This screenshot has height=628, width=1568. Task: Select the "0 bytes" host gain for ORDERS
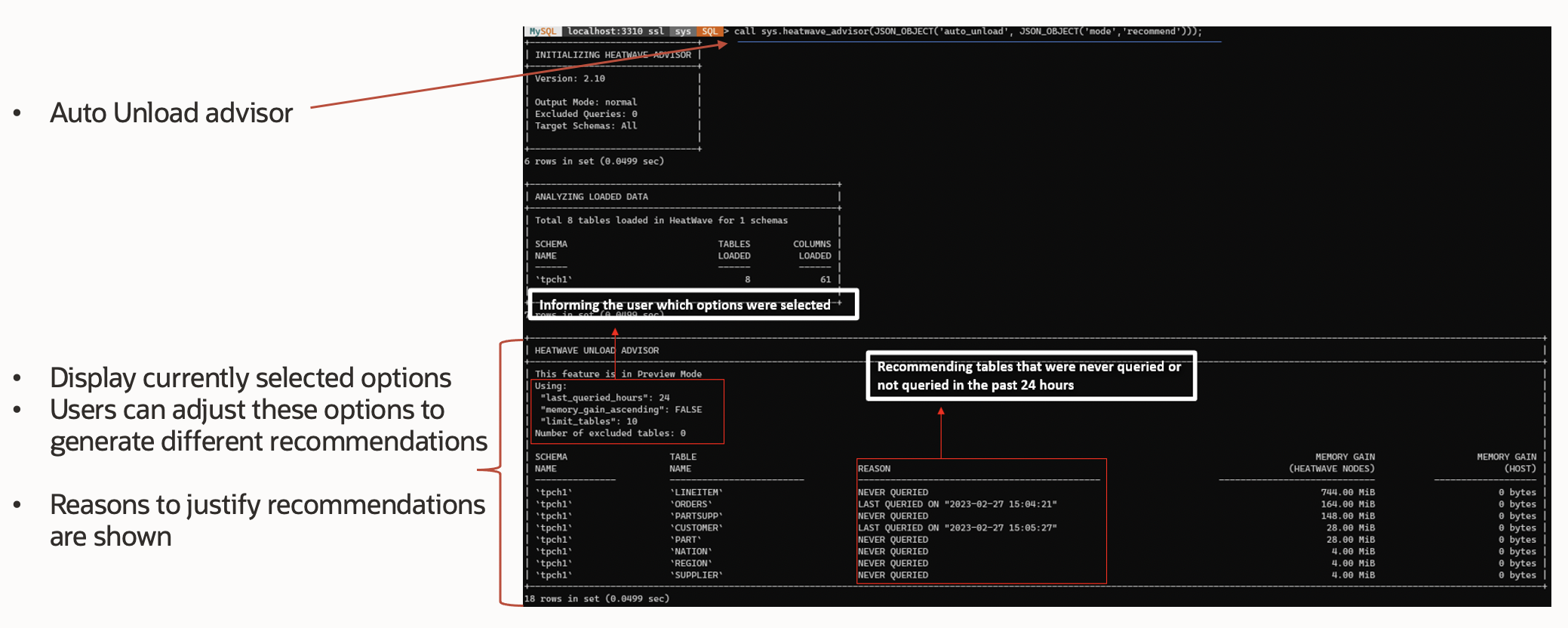coord(1517,504)
